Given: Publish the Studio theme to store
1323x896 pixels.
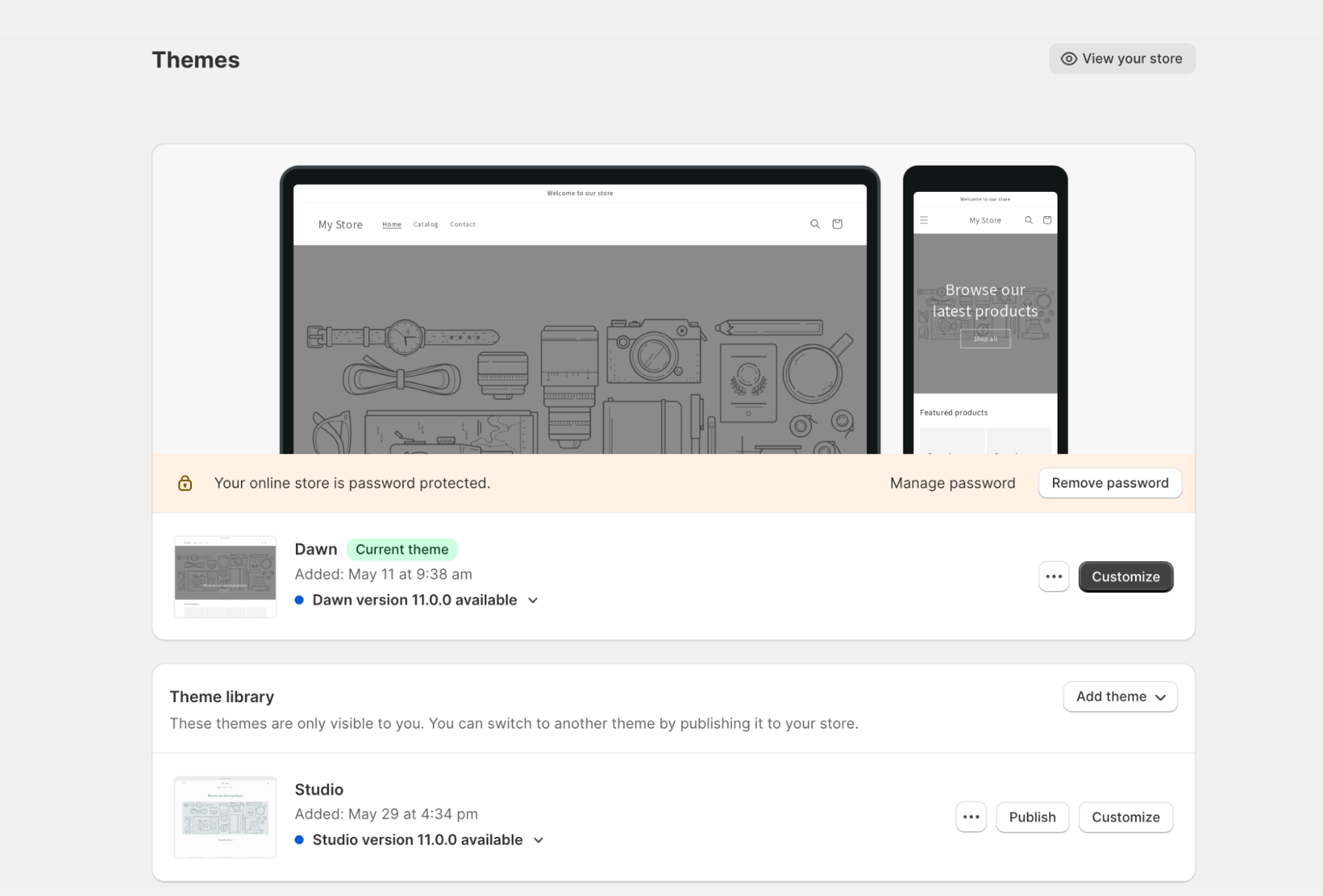Looking at the screenshot, I should click(1032, 817).
